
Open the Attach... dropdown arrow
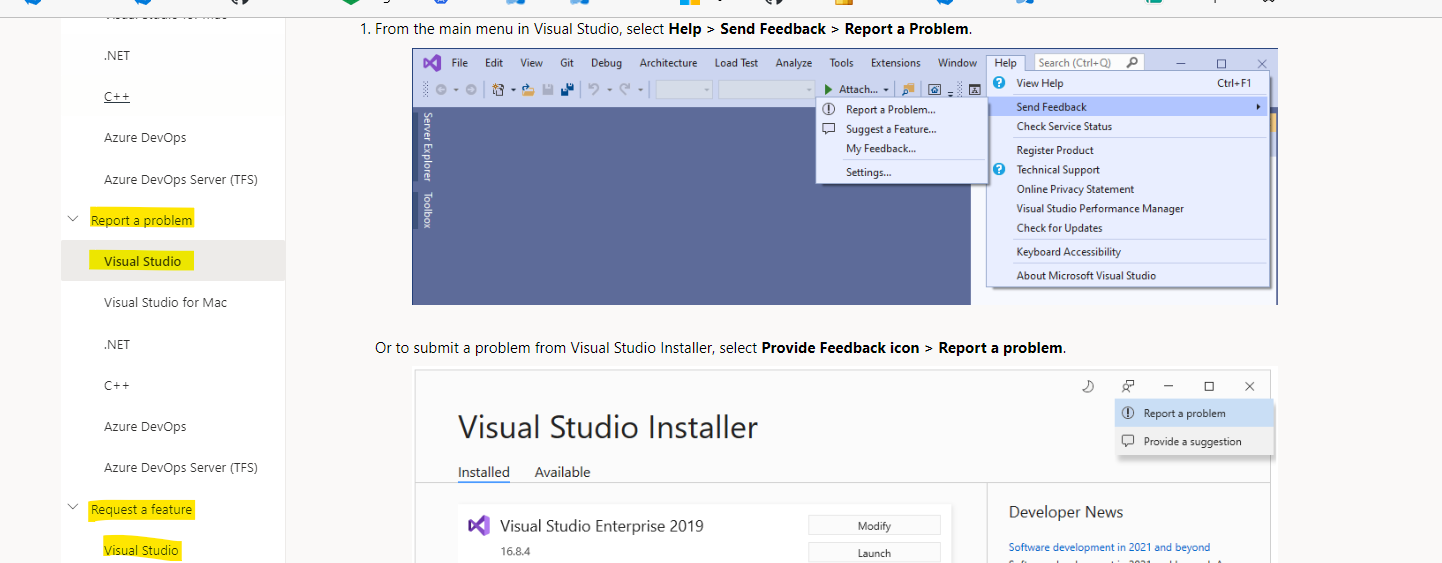886,90
